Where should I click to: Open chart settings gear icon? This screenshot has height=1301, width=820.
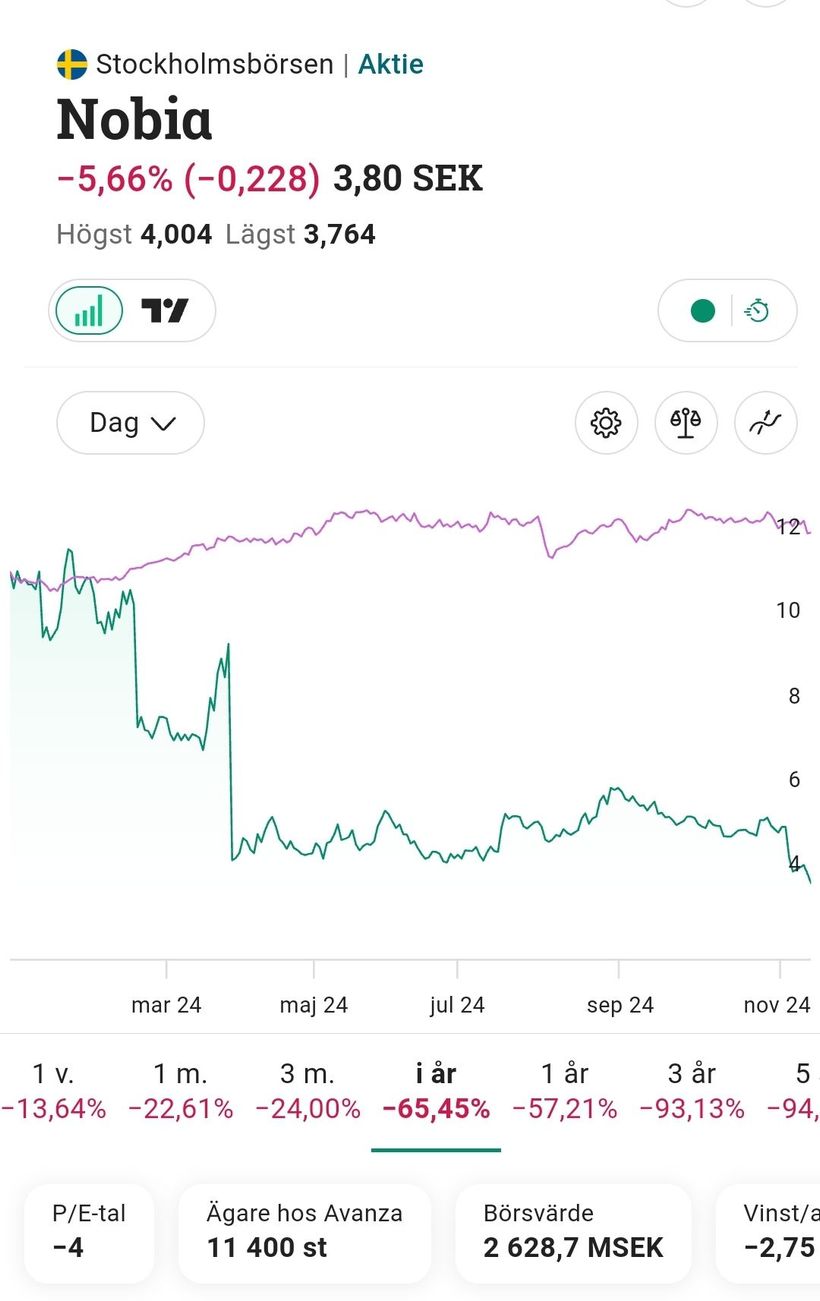click(606, 423)
